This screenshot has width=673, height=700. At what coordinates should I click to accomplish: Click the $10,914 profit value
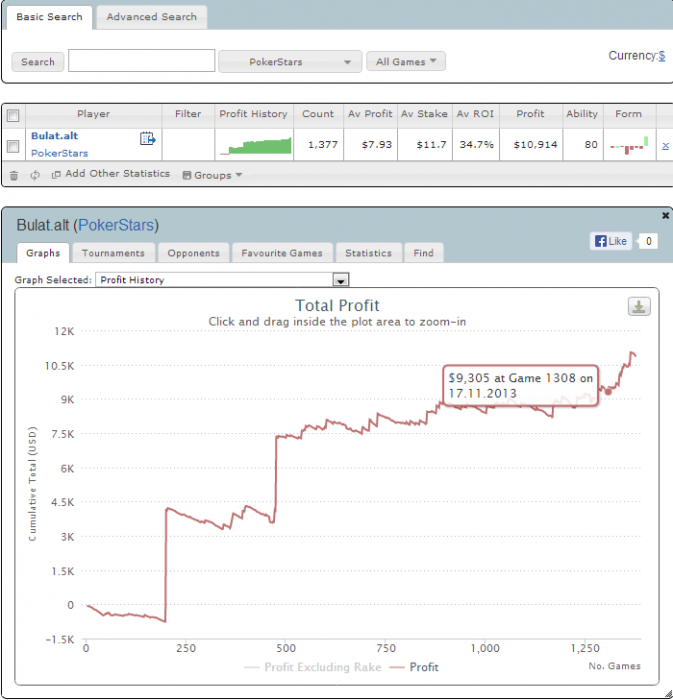pyautogui.click(x=535, y=145)
